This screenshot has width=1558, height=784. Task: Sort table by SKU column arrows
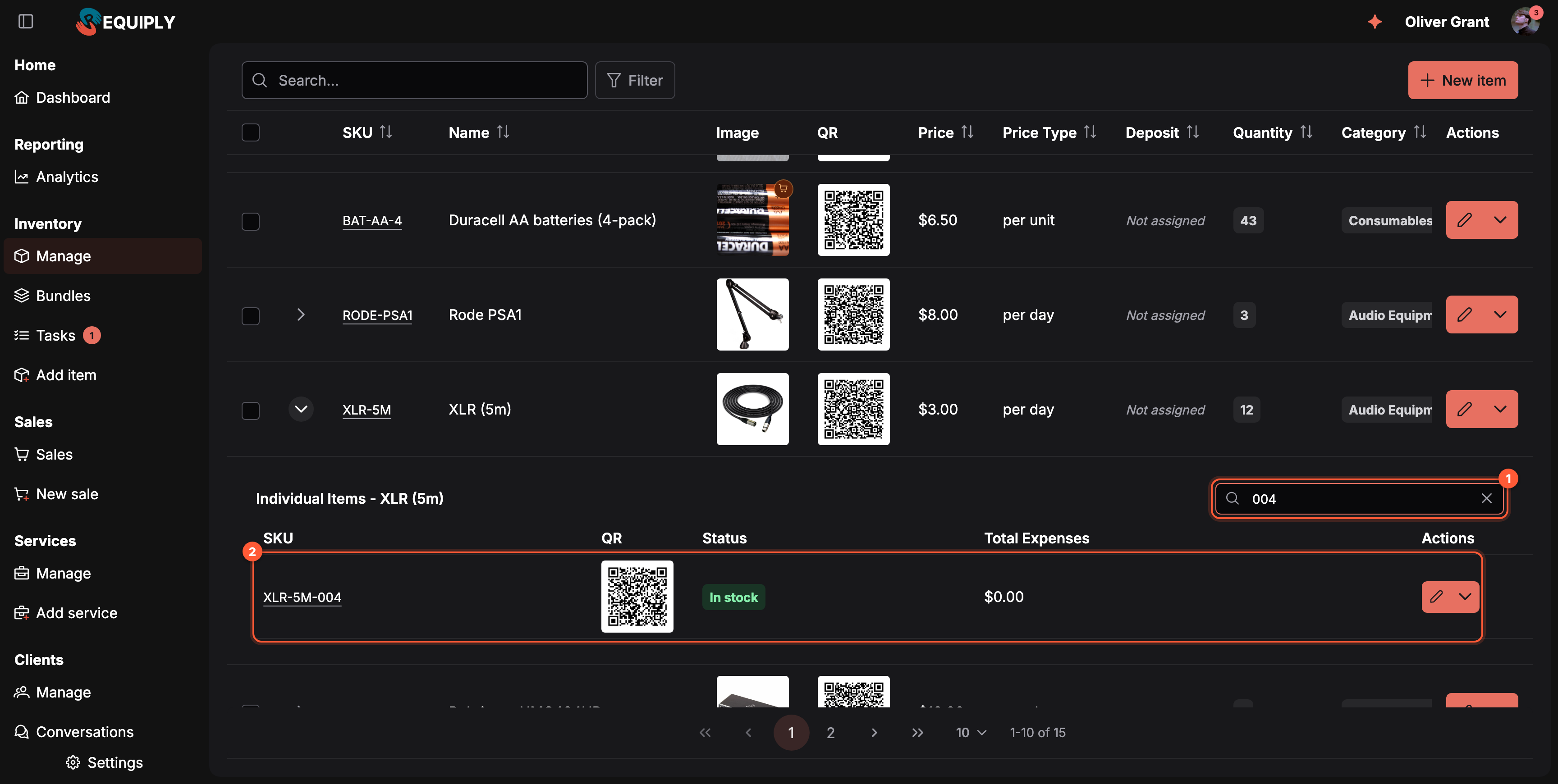386,132
